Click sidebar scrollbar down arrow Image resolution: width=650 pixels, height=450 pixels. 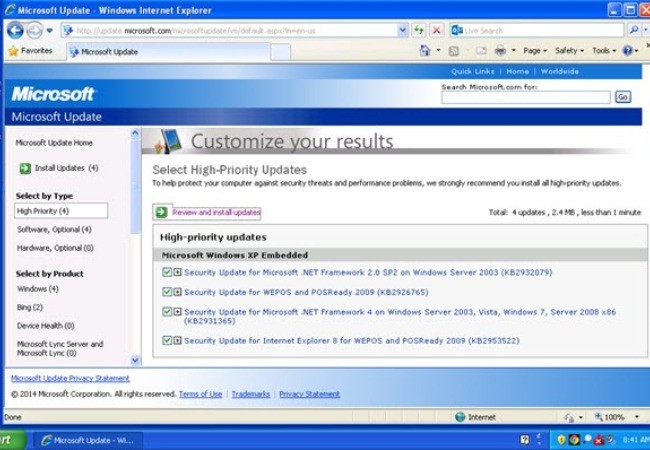point(135,360)
